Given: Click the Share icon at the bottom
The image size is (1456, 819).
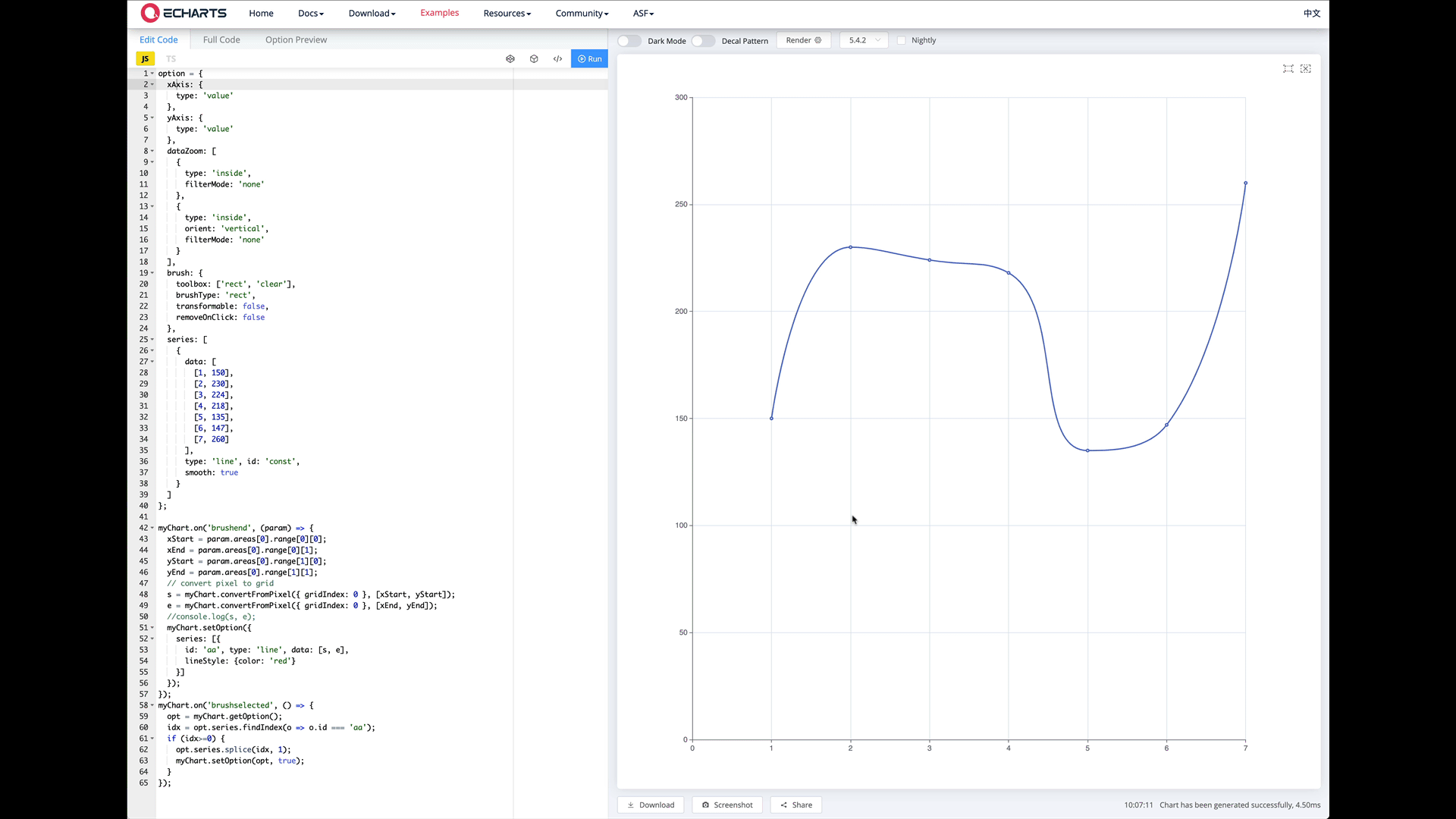Looking at the screenshot, I should click(795, 805).
